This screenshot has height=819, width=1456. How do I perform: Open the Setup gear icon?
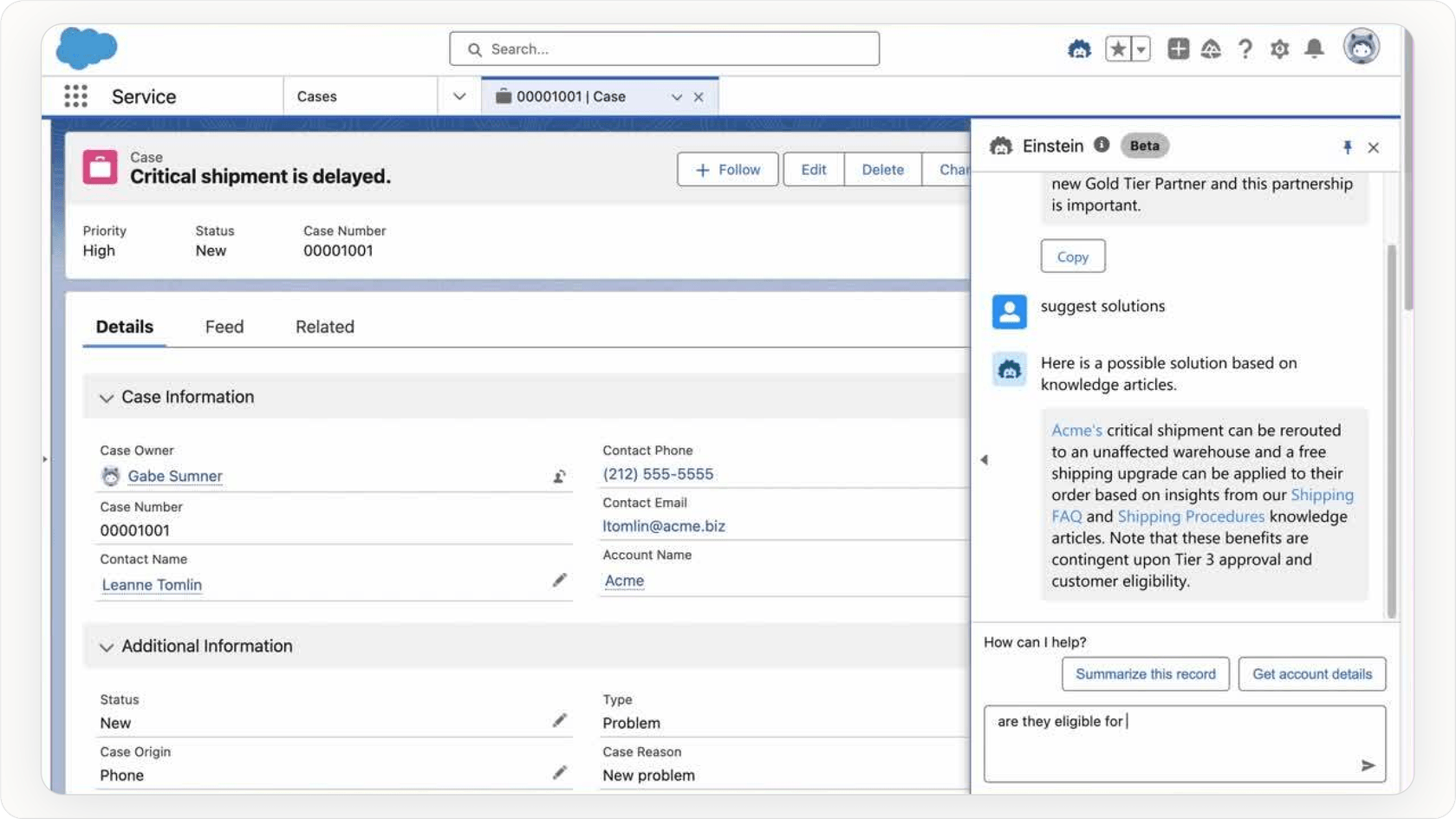[1279, 49]
